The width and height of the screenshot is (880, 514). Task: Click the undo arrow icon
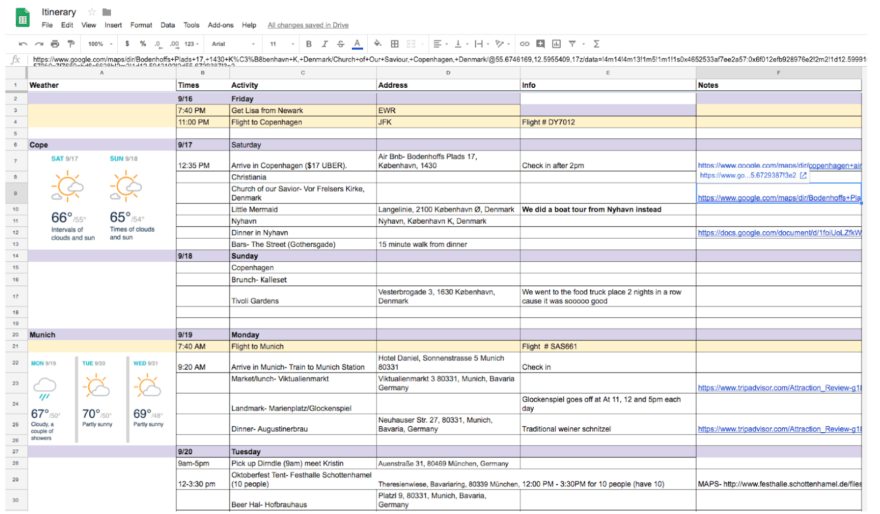pyautogui.click(x=23, y=44)
